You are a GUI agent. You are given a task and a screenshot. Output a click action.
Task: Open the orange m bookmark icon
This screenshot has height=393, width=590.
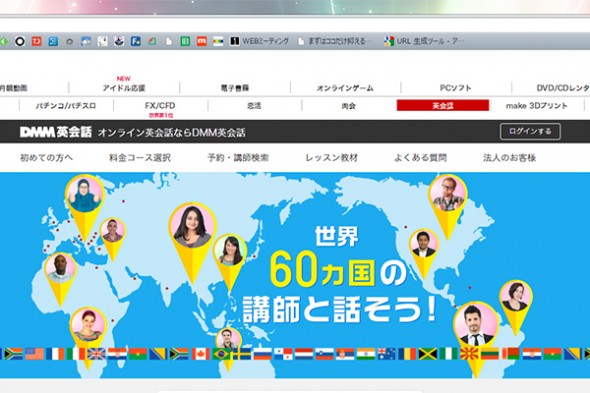point(202,41)
